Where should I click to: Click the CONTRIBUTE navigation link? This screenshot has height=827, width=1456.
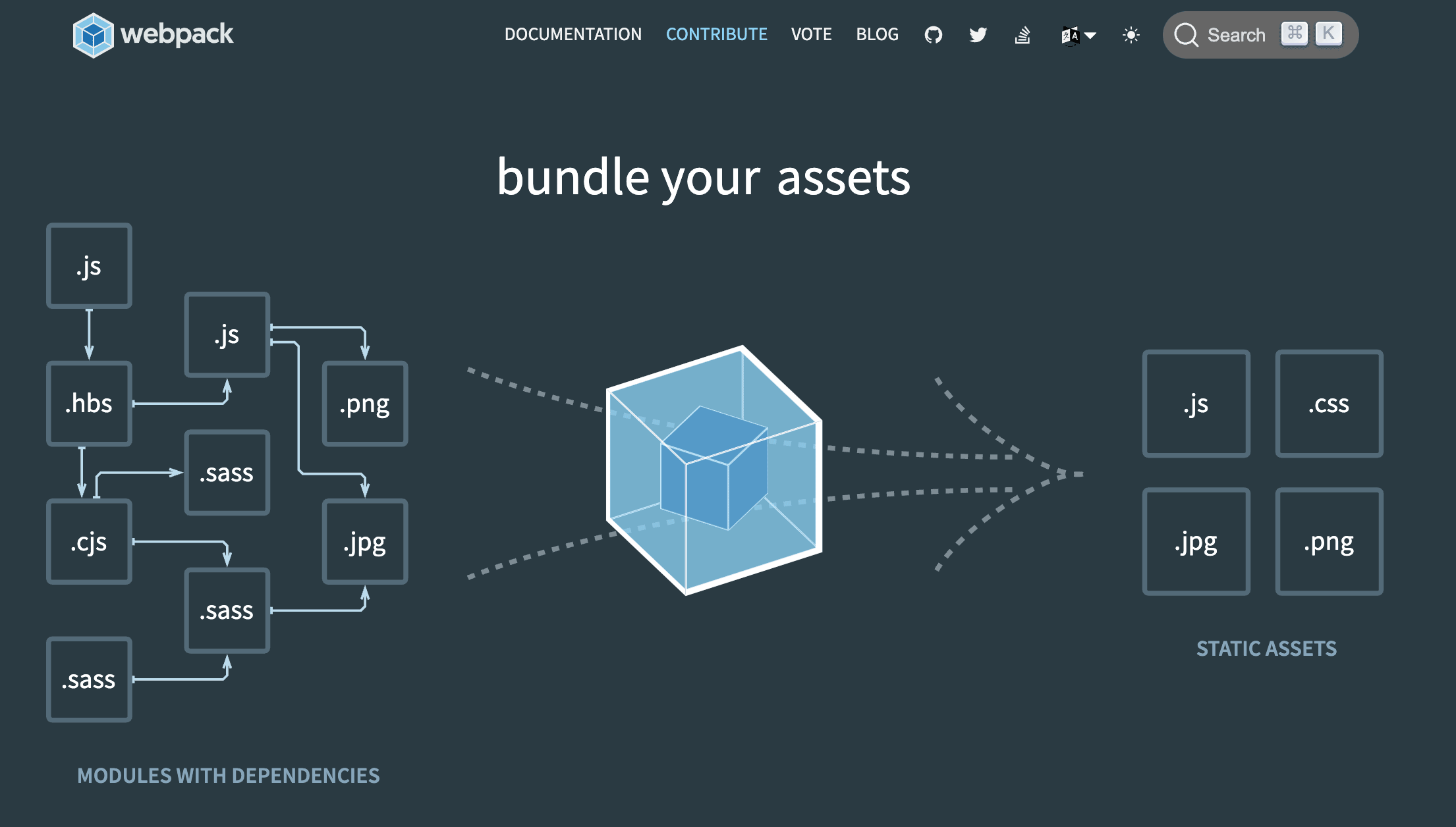point(716,34)
